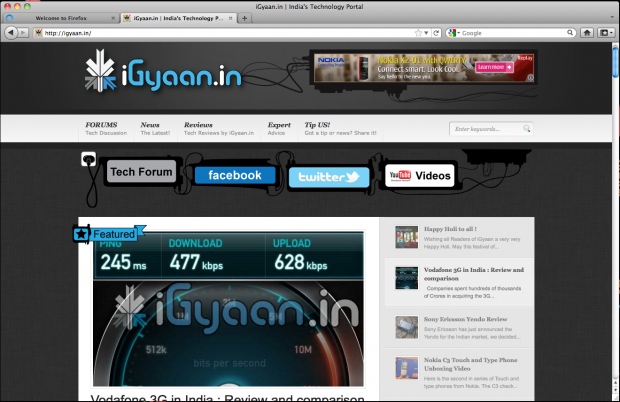Screen dimensions: 620x402
Task: Click the twitter button
Action: pos(329,177)
